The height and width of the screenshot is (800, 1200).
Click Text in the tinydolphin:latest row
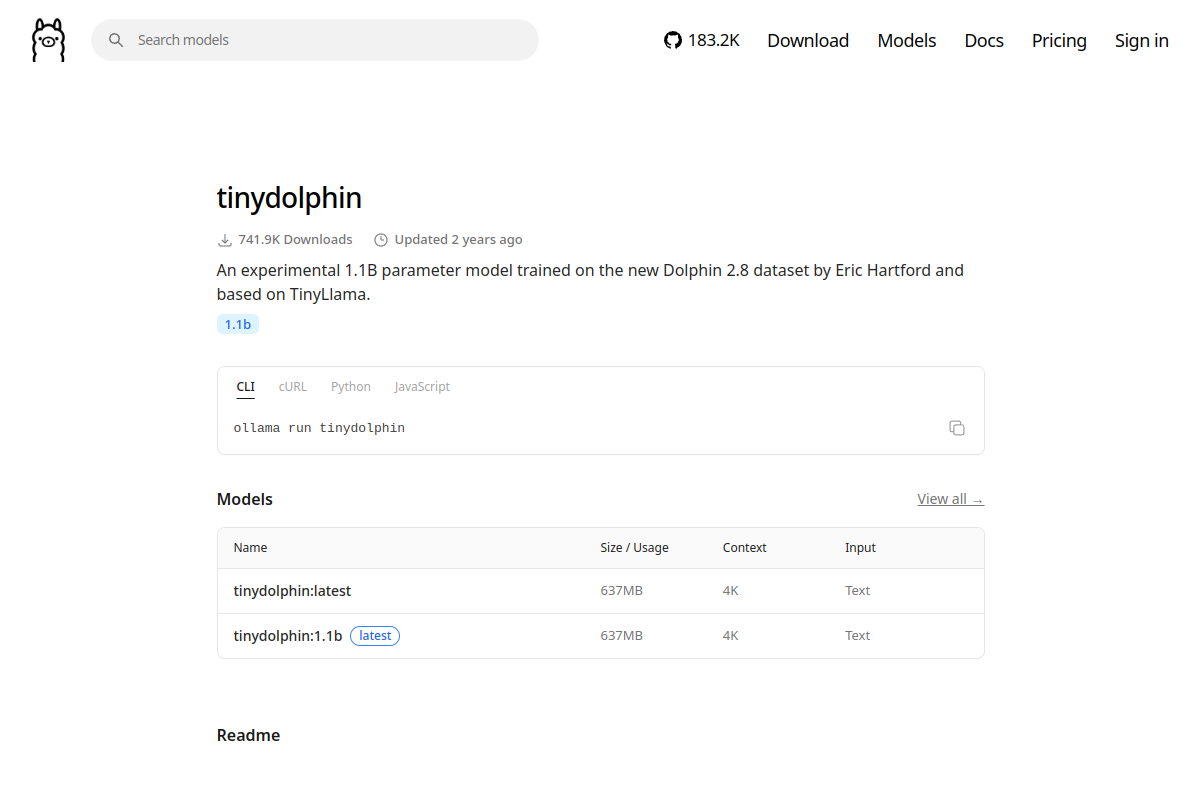click(x=858, y=591)
